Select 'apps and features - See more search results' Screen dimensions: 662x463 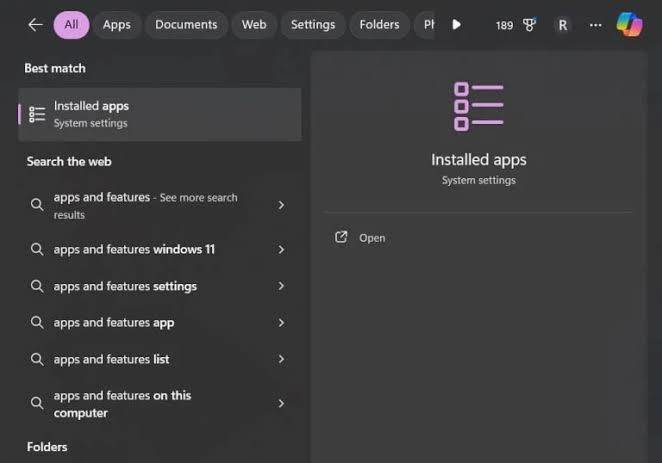pos(160,206)
